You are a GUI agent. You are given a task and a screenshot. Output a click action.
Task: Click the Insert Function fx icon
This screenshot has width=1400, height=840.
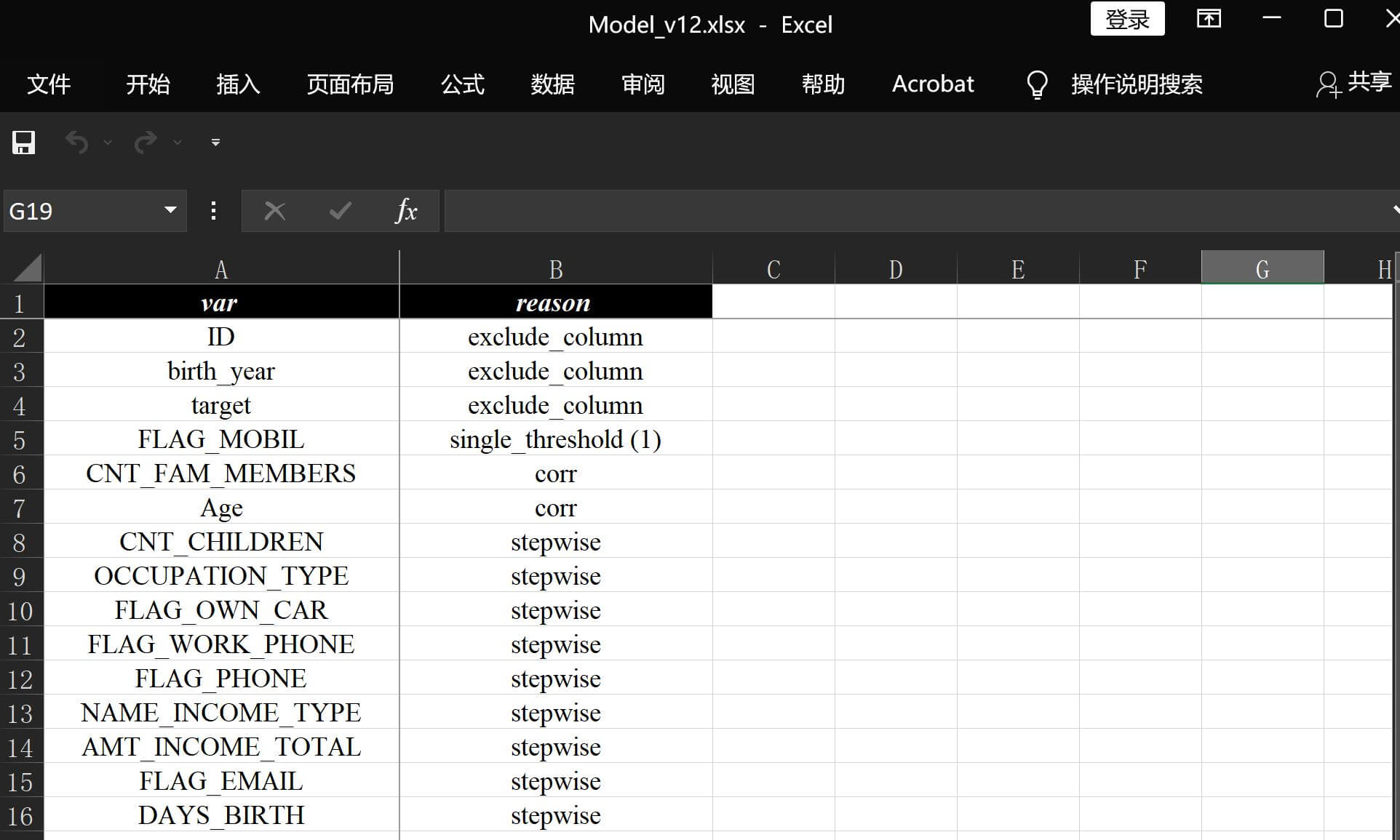[x=405, y=211]
